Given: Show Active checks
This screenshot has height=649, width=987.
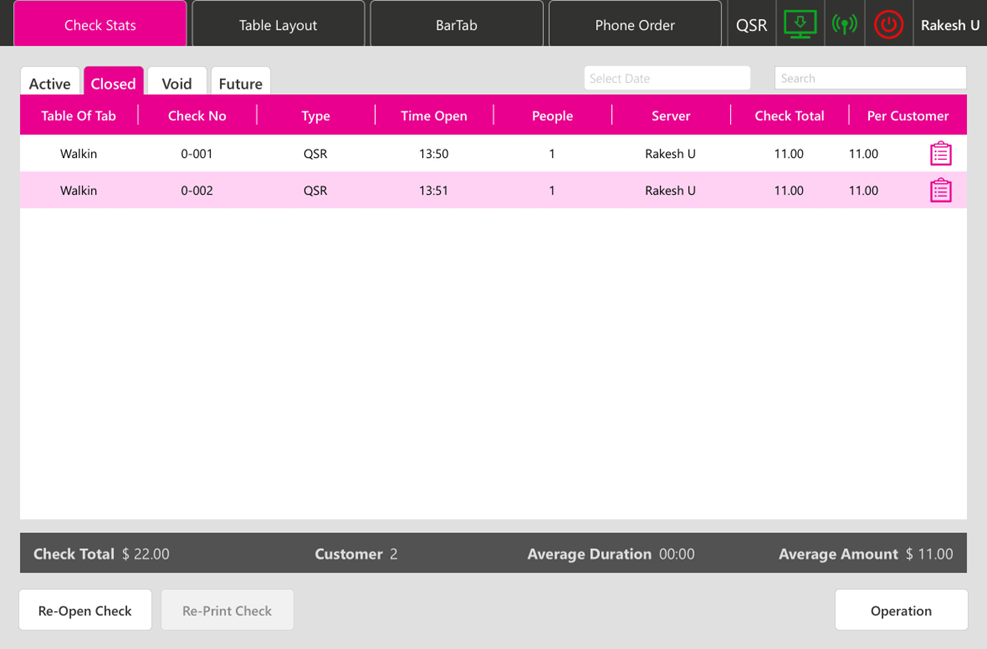Looking at the screenshot, I should pyautogui.click(x=50, y=83).
